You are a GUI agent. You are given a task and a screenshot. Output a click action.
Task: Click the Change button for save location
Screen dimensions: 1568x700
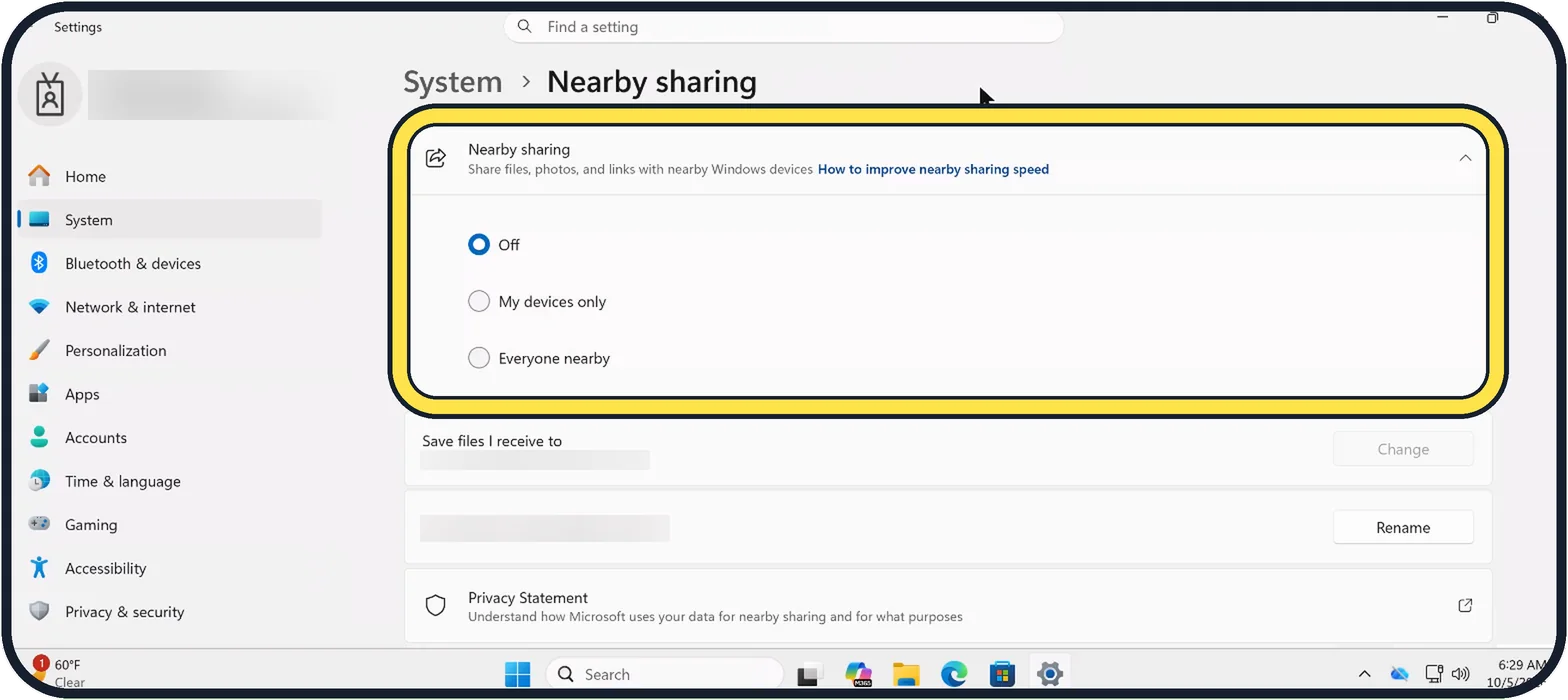pos(1403,449)
